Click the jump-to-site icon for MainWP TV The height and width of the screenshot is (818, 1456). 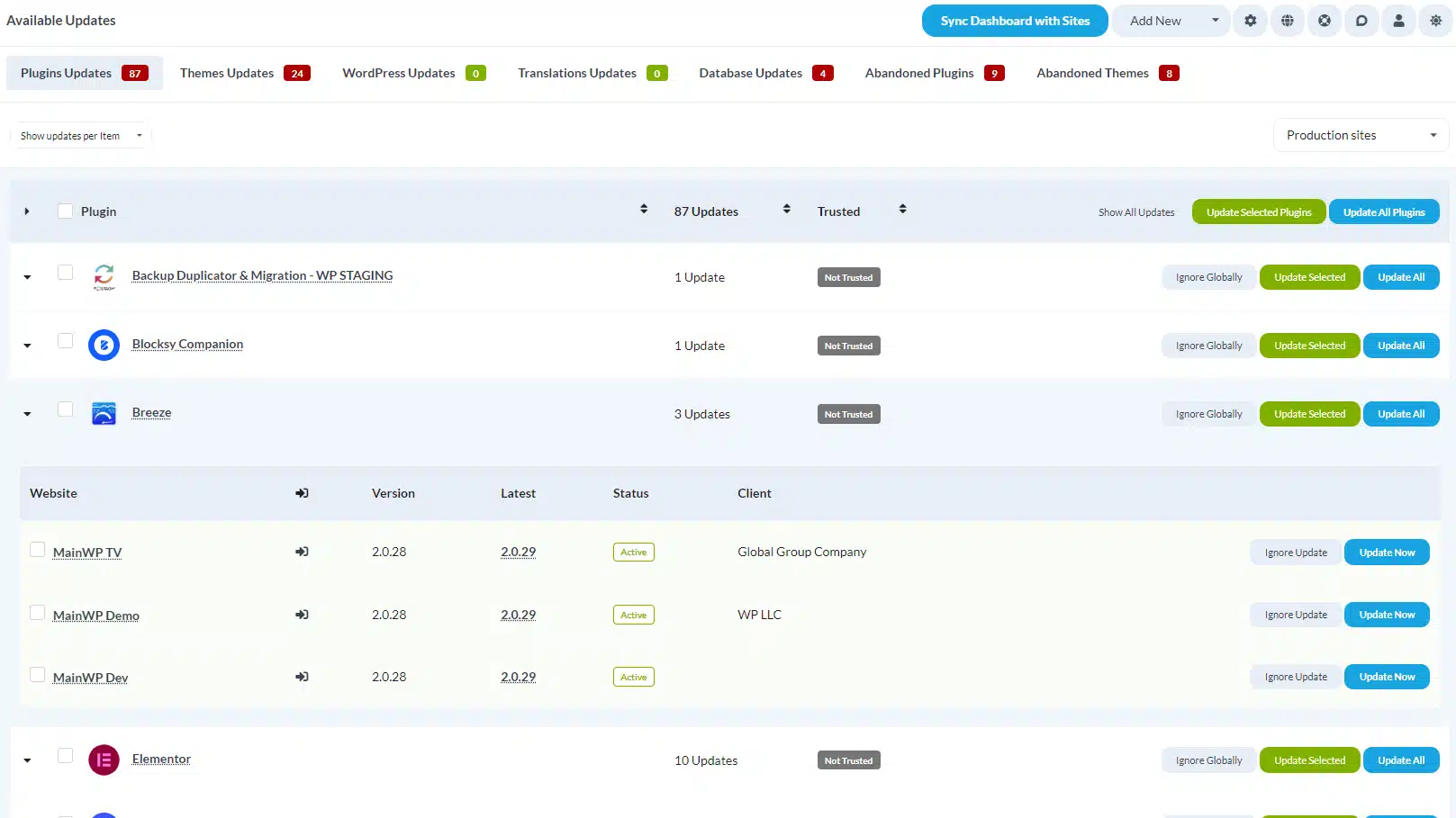pyautogui.click(x=302, y=552)
